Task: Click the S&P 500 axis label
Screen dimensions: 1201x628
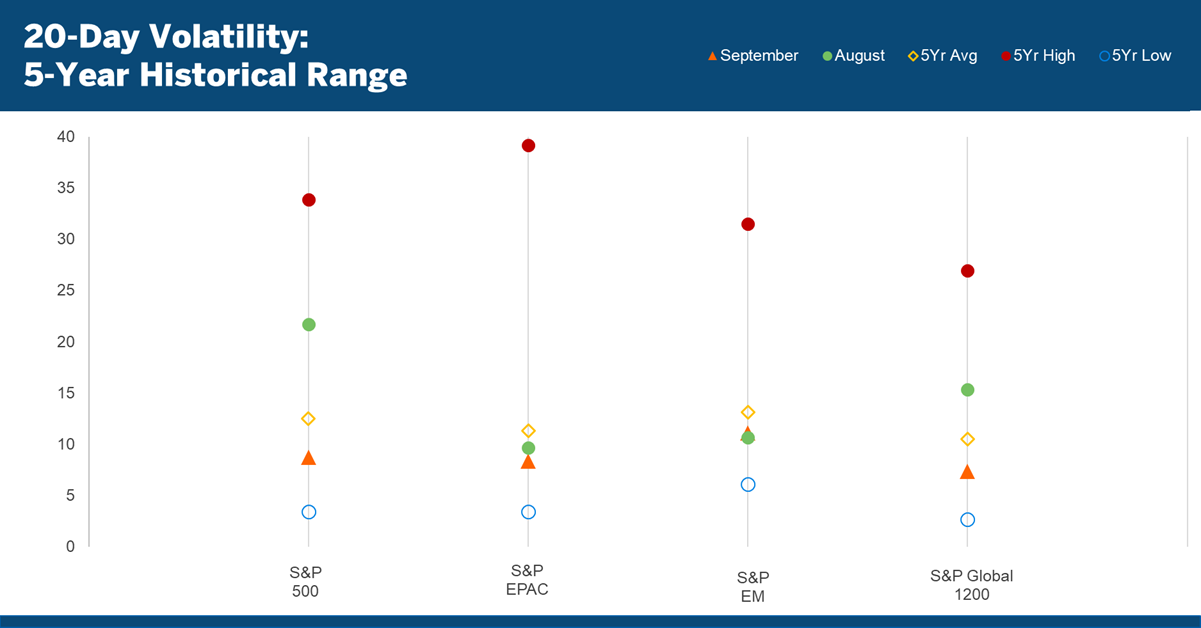Action: pyautogui.click(x=305, y=582)
